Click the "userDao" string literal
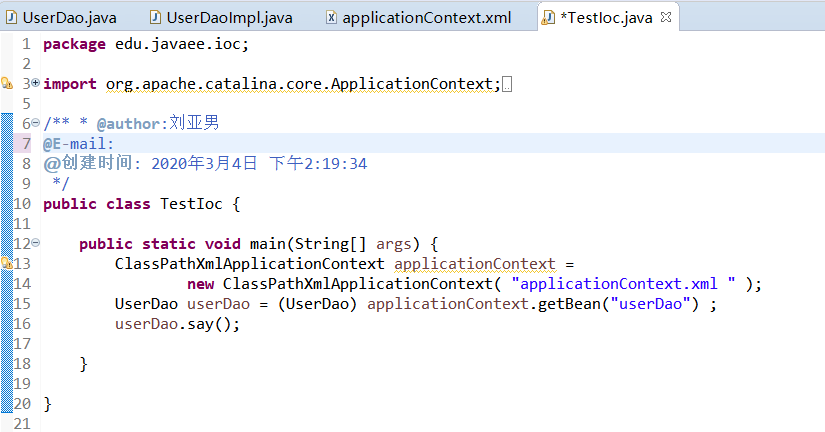 (x=650, y=304)
